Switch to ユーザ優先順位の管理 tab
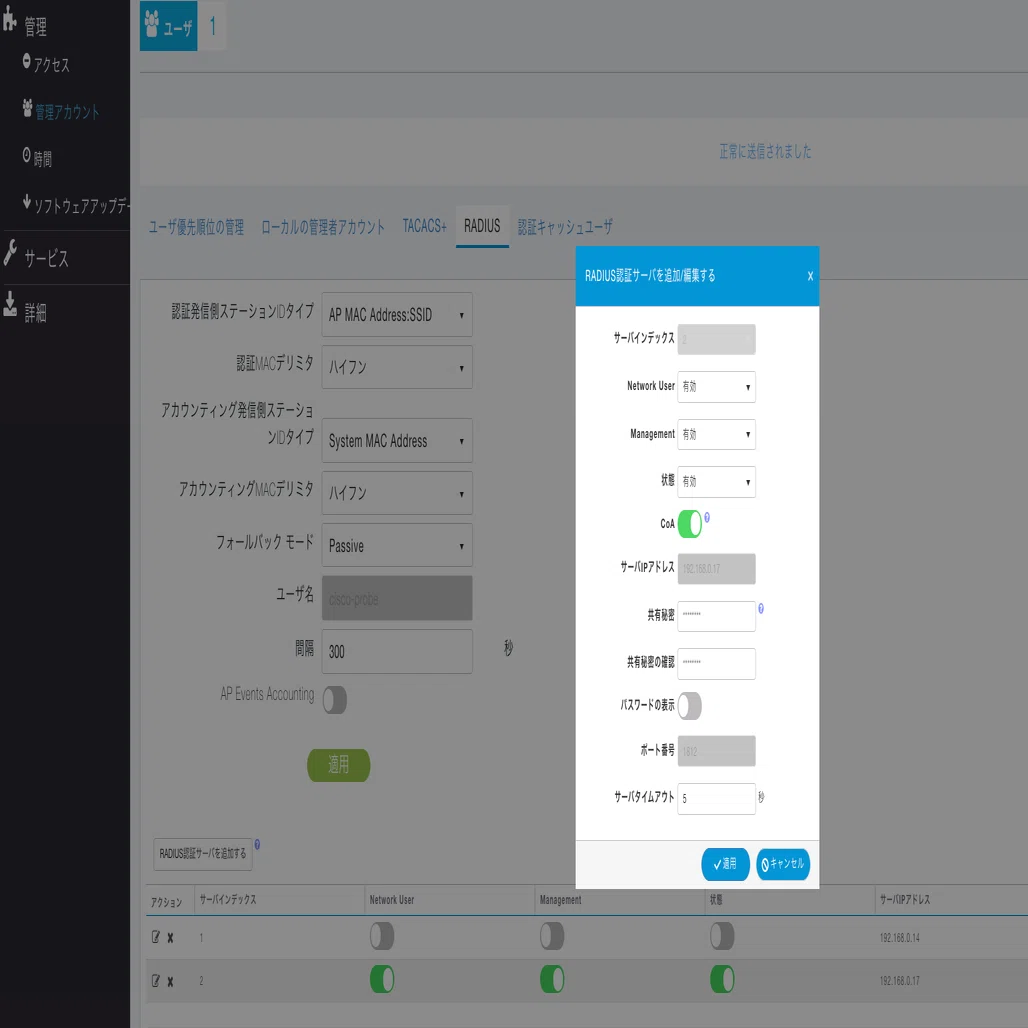 click(196, 227)
